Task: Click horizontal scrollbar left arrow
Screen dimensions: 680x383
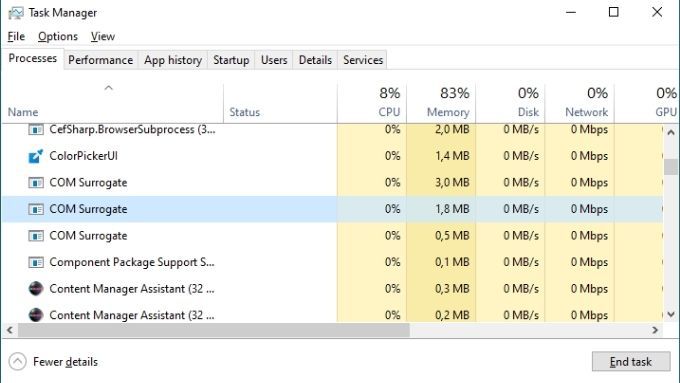Action: pos(10,331)
